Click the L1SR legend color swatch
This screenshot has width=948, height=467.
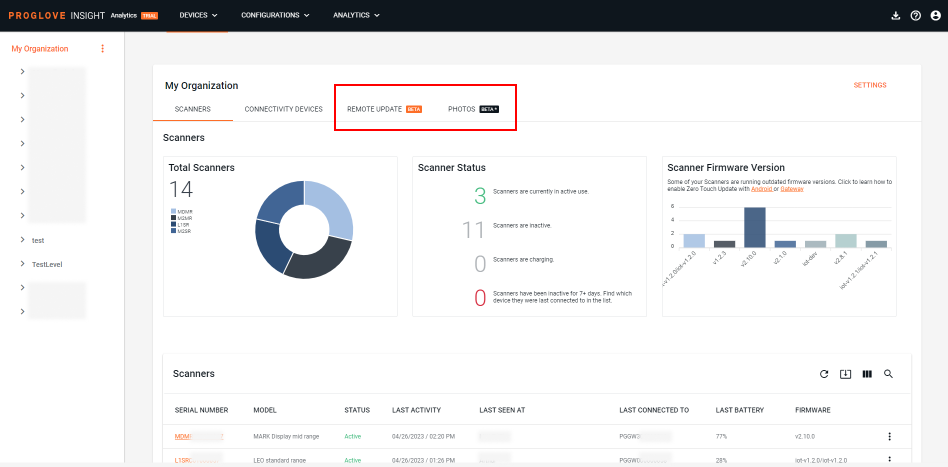pos(174,224)
